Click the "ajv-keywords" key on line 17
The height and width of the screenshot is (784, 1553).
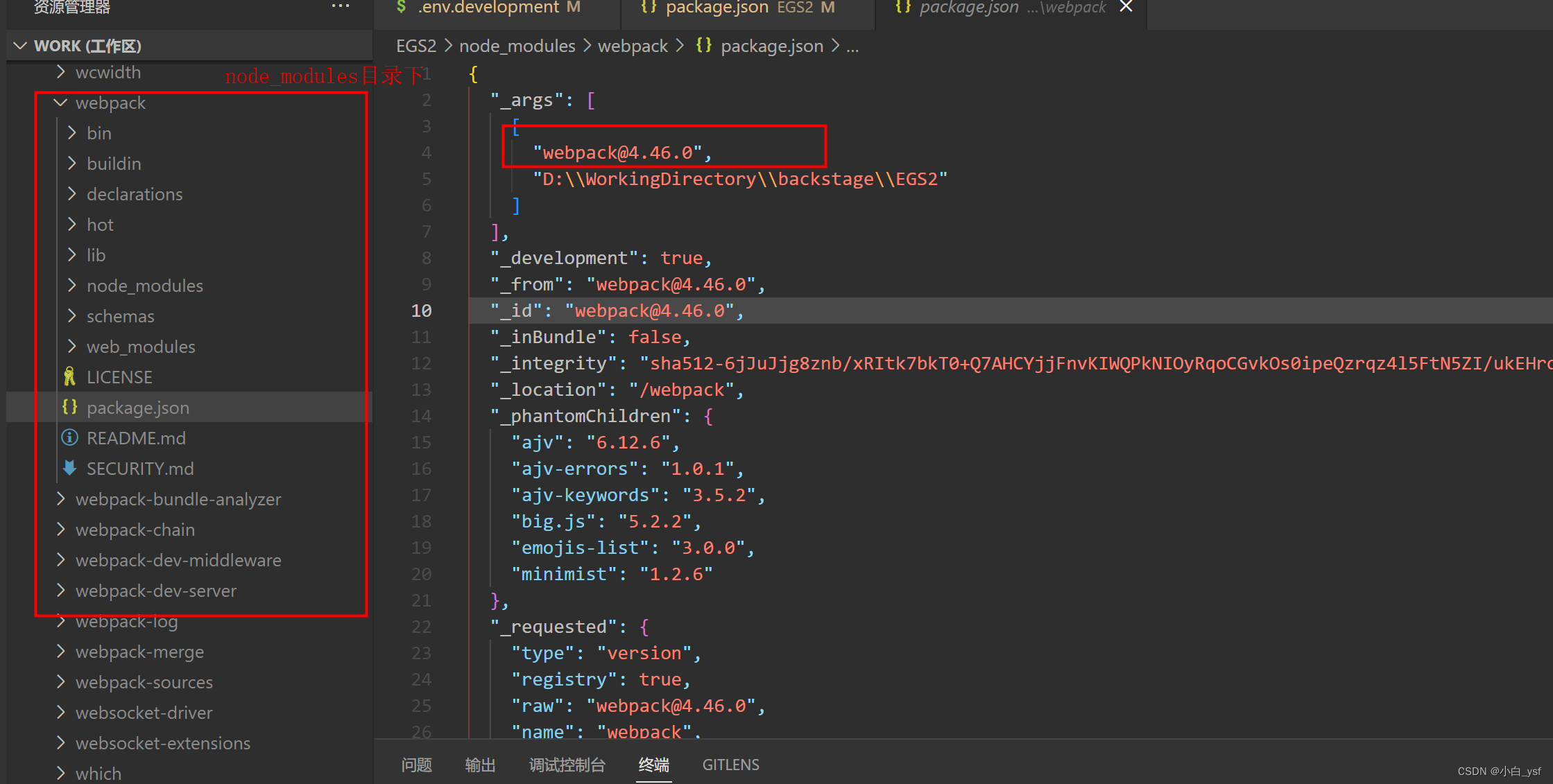tap(585, 495)
